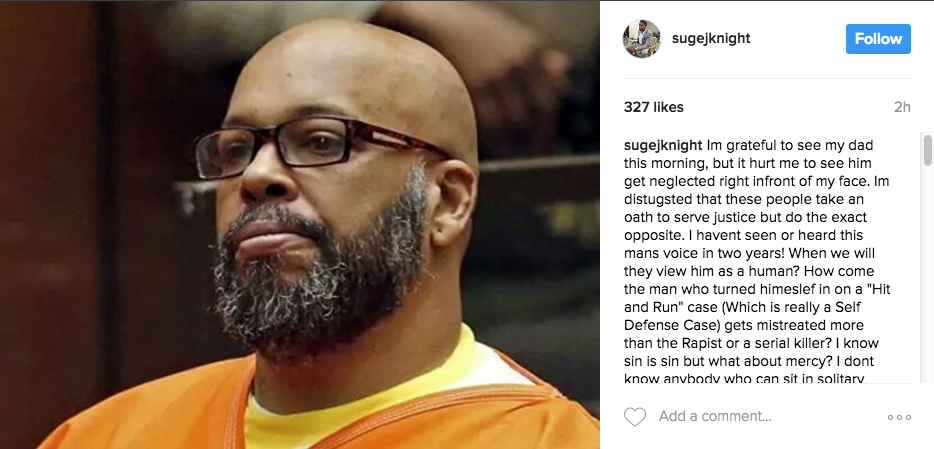Image resolution: width=934 pixels, height=449 pixels.
Task: Click the main post photo
Action: point(300,224)
